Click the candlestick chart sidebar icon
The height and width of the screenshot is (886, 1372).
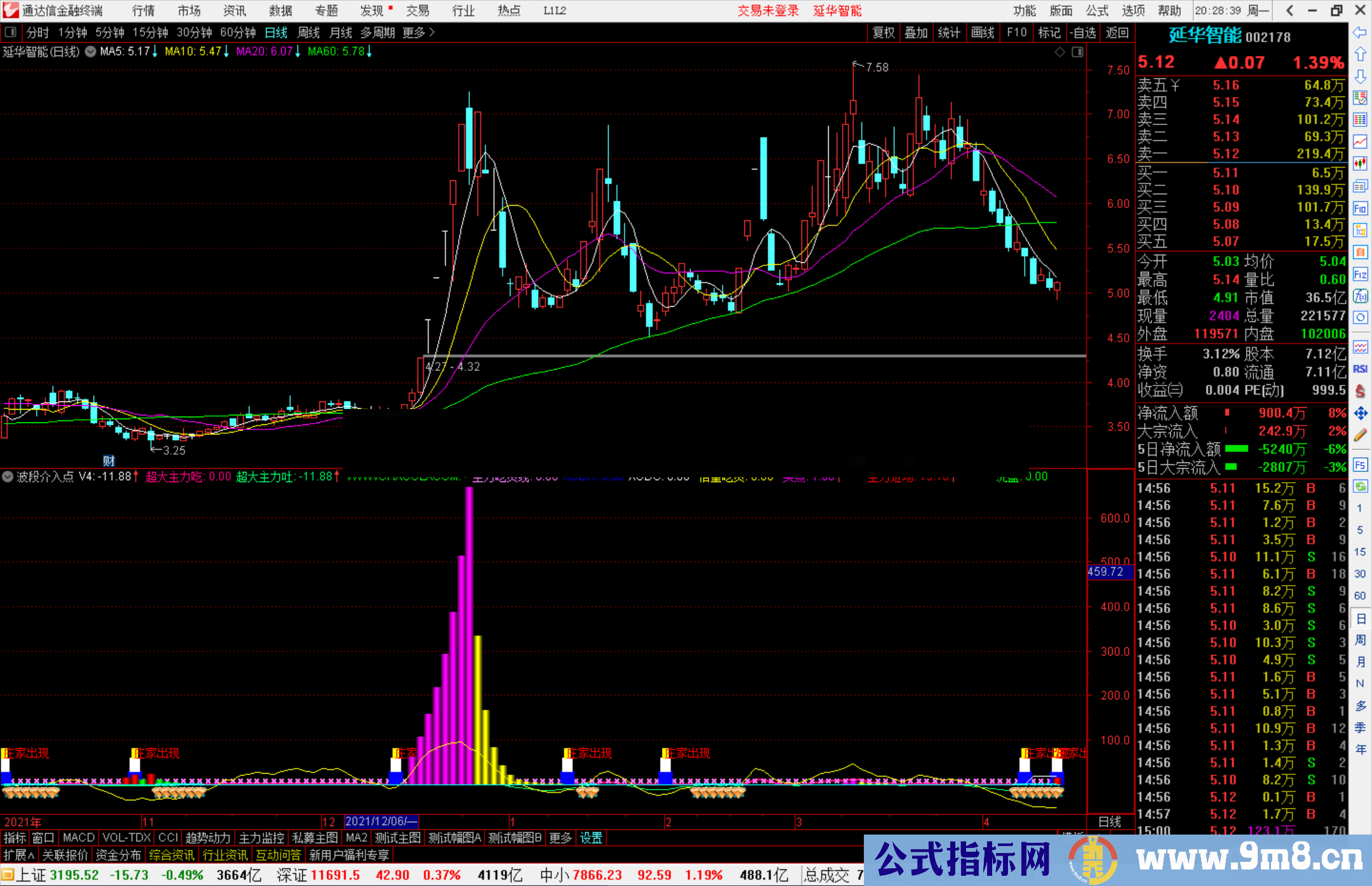click(x=1360, y=164)
